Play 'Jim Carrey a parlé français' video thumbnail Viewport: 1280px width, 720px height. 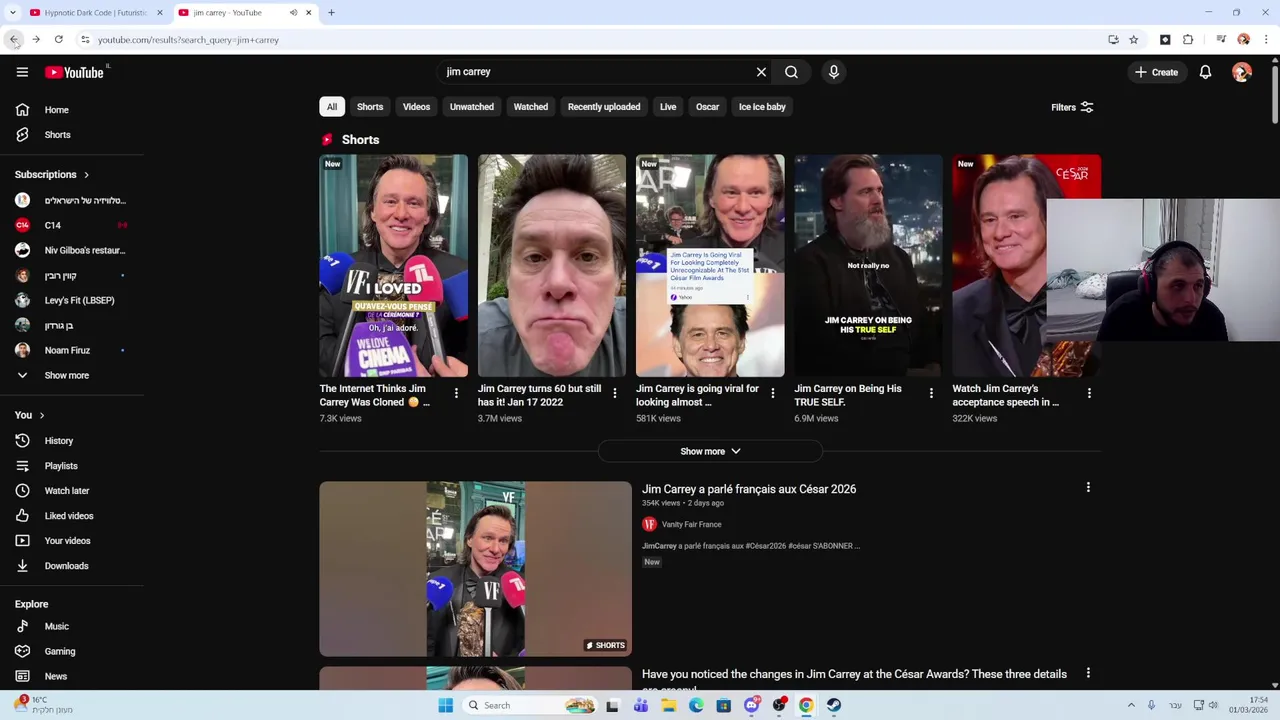(475, 569)
